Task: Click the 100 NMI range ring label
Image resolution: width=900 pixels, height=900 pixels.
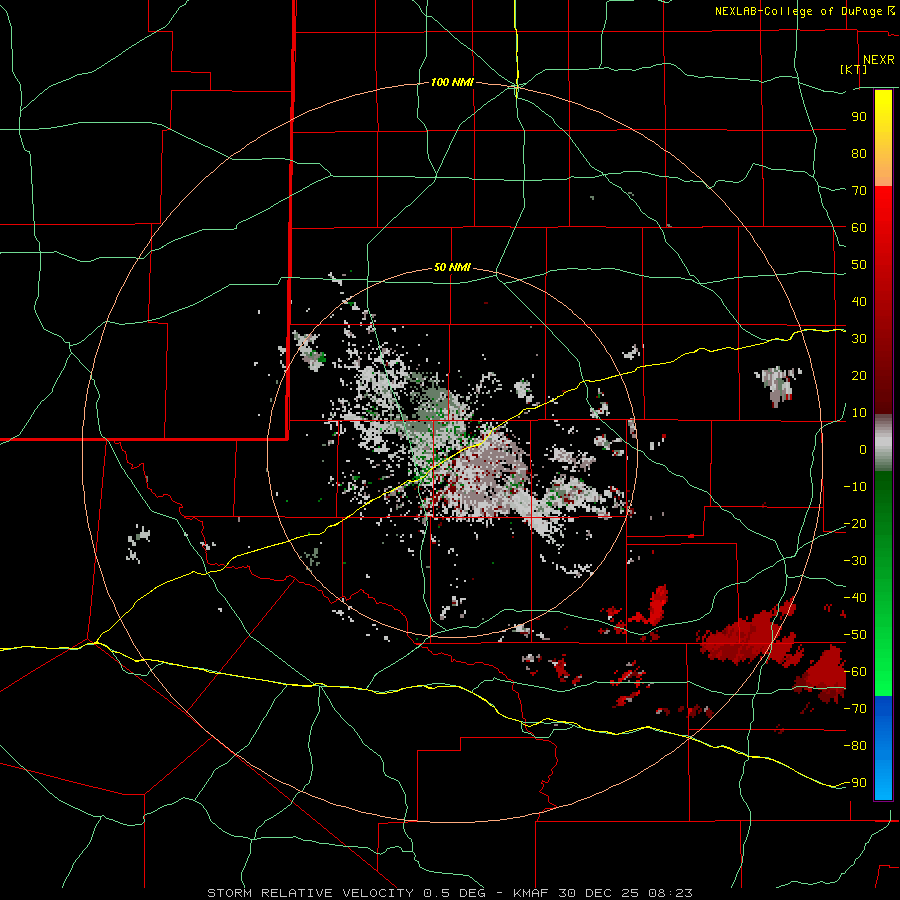Action: (452, 82)
